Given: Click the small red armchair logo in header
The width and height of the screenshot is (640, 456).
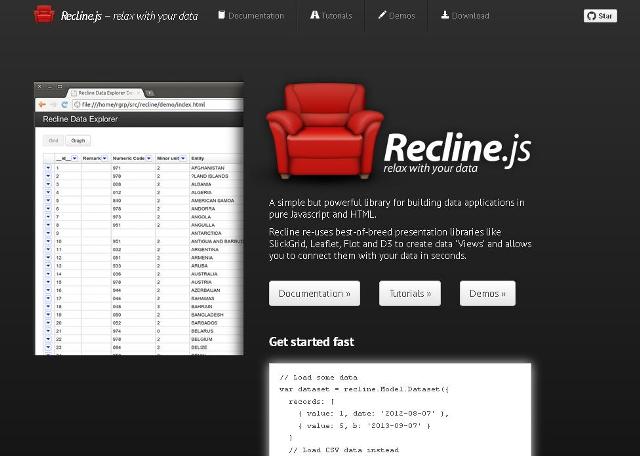Looking at the screenshot, I should click(x=44, y=14).
